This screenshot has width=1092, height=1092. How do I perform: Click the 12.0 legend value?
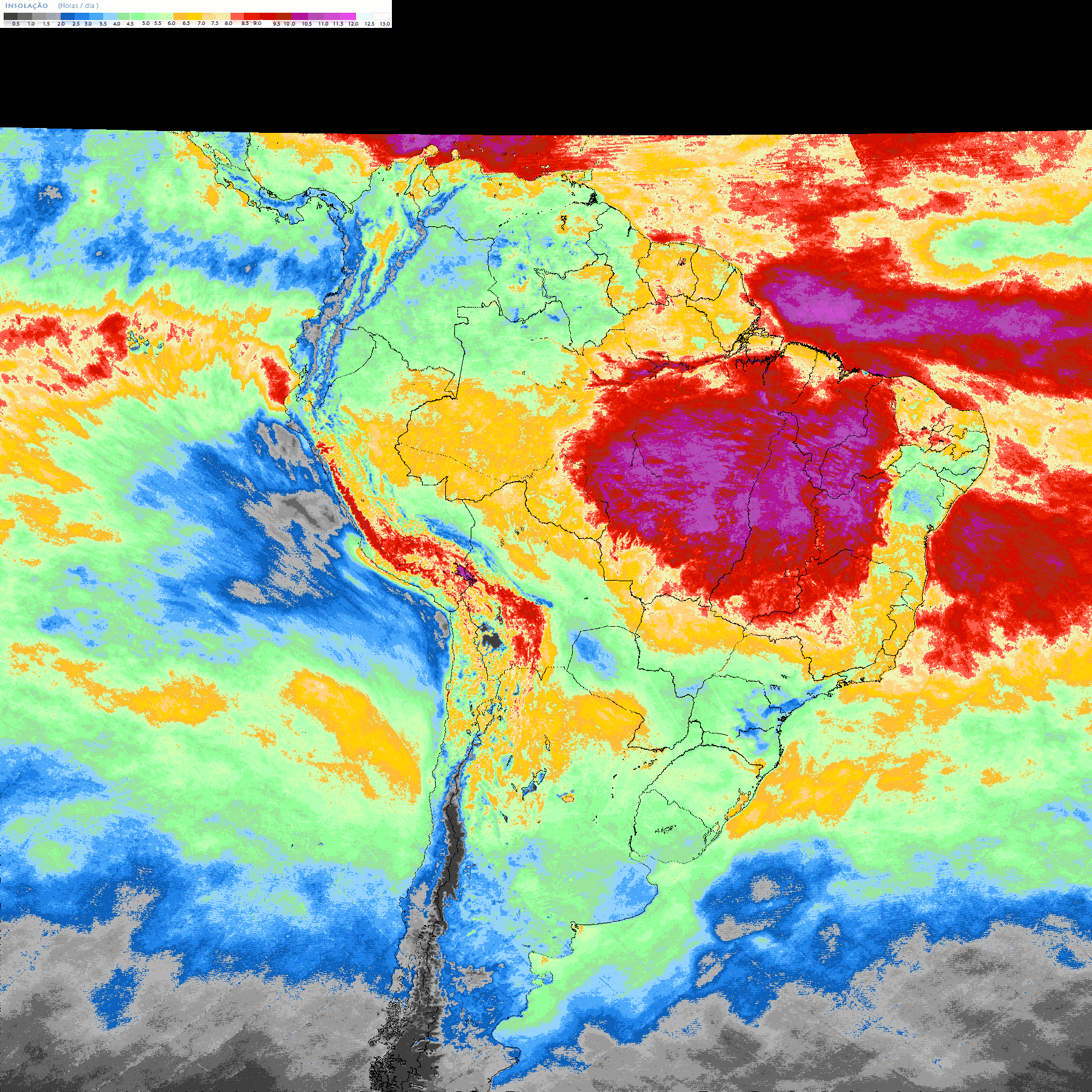(x=354, y=24)
